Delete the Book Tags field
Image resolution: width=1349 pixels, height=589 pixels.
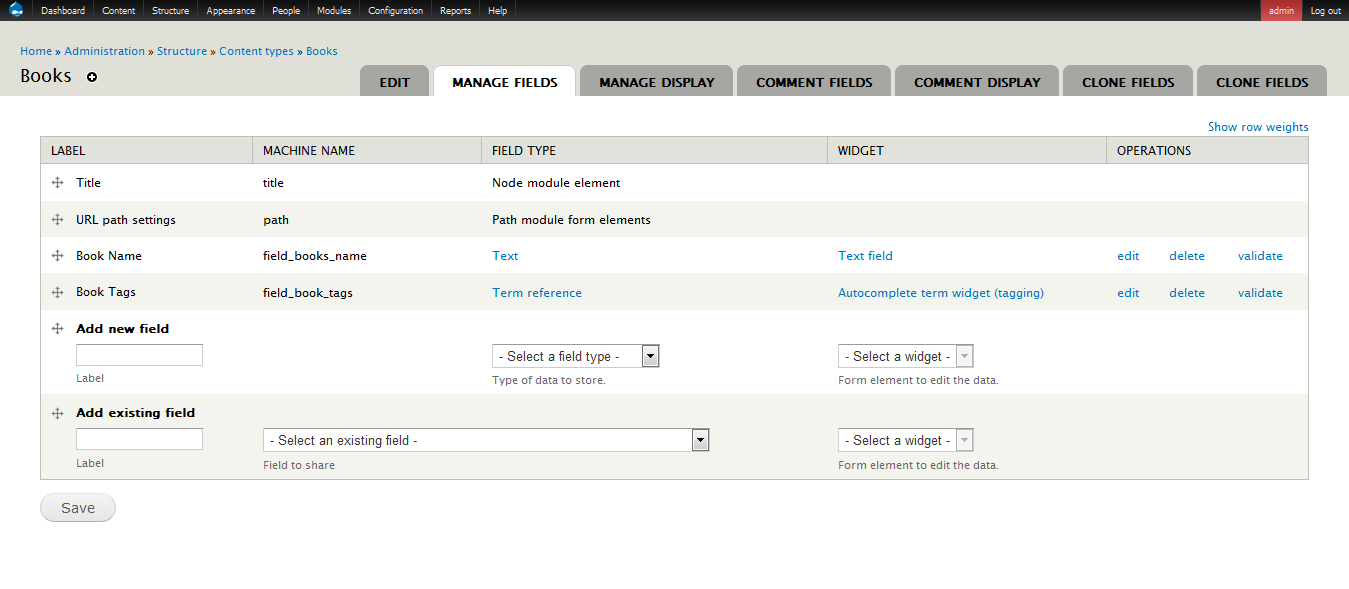(x=1186, y=293)
